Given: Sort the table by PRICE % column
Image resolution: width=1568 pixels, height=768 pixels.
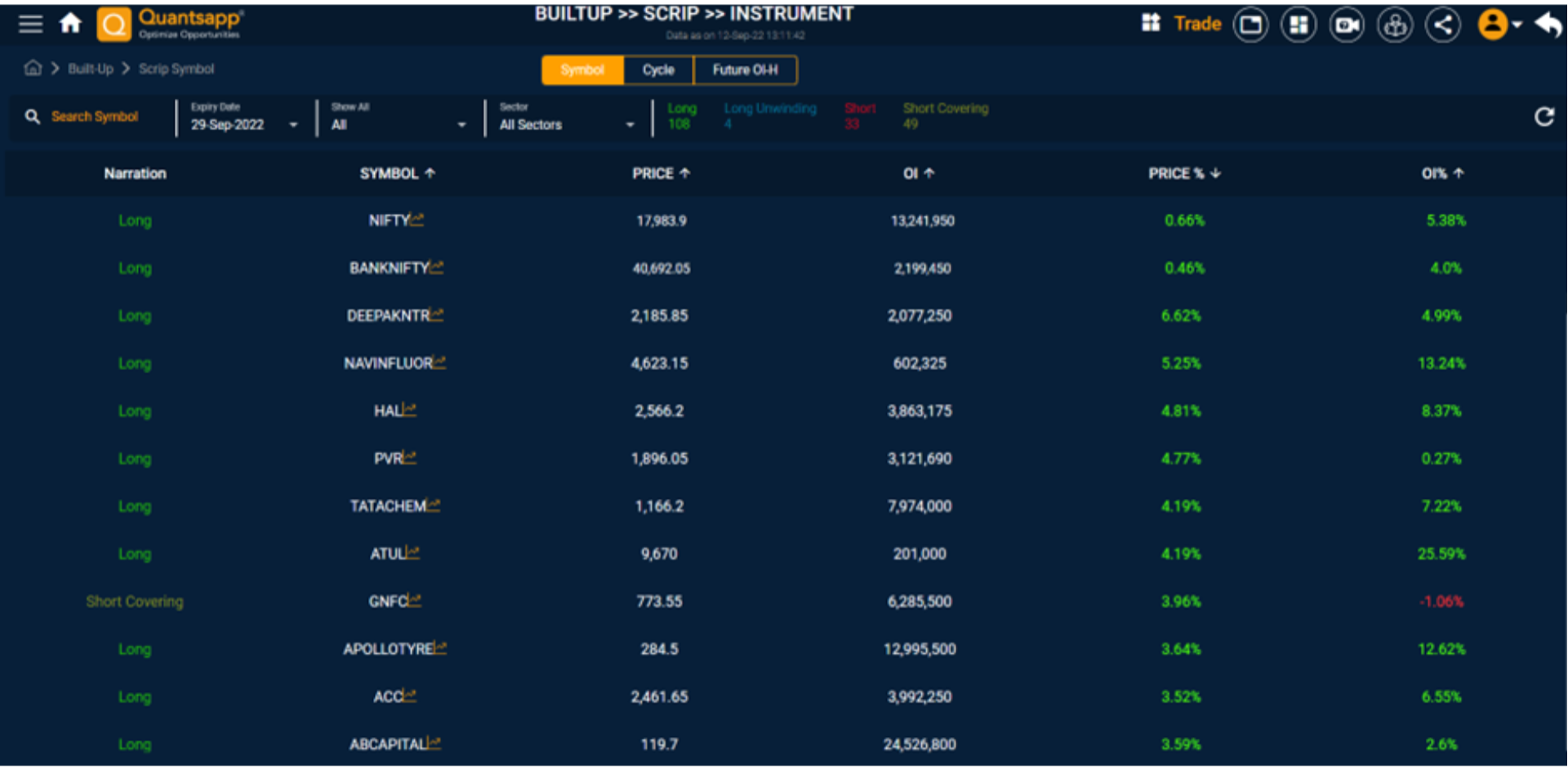Looking at the screenshot, I should click(1184, 173).
